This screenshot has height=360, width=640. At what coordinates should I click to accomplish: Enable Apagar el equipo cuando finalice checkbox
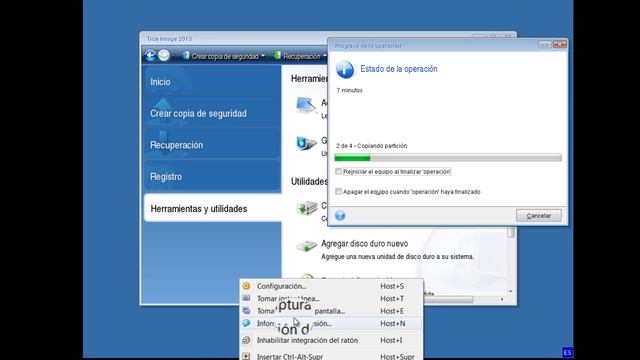338,191
